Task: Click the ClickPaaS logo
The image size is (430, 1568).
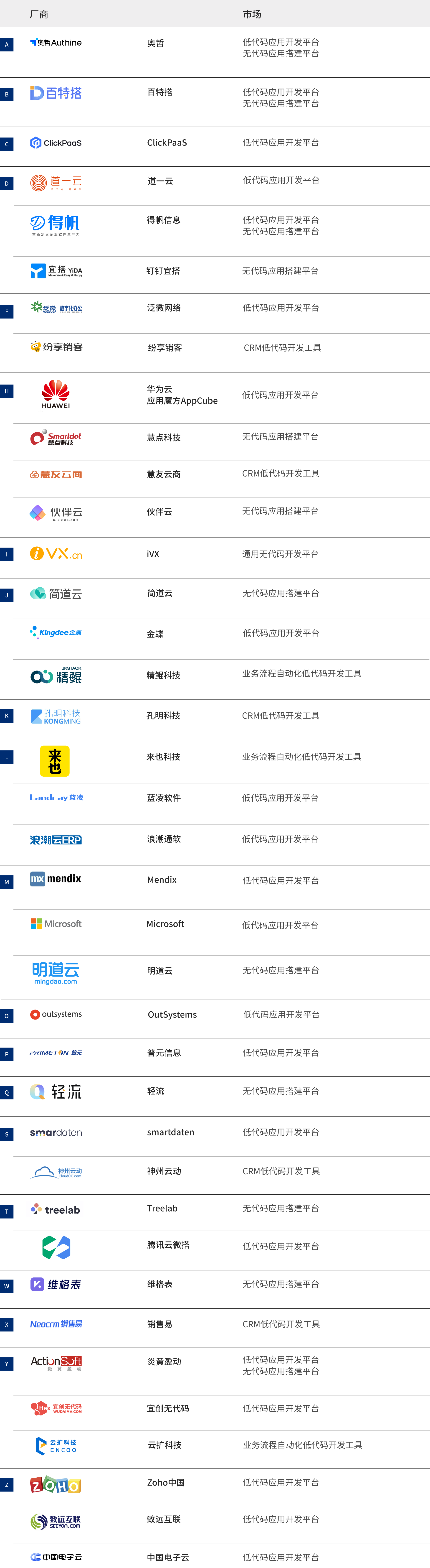Action: (56, 143)
